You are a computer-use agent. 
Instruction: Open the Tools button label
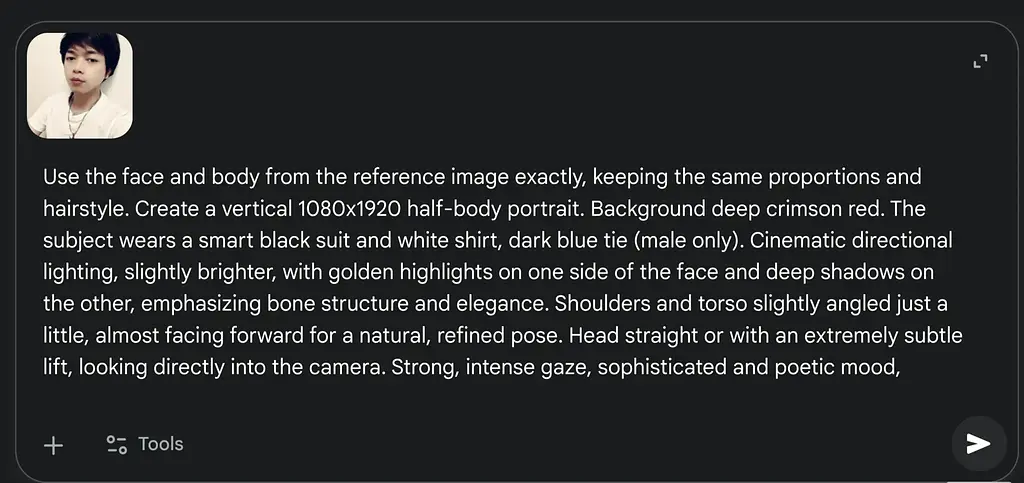click(x=160, y=444)
